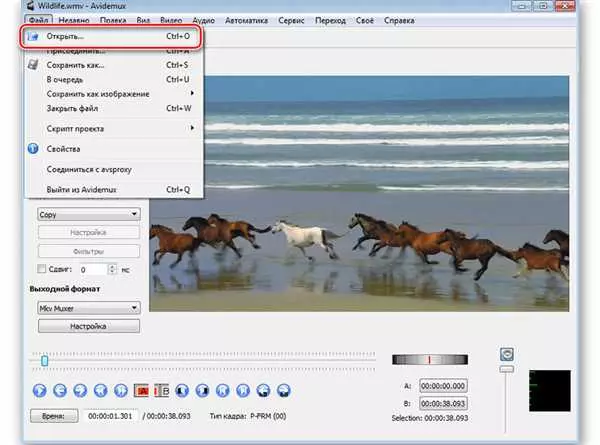Go to the first frame of the video
The height and width of the screenshot is (445, 600).
coord(223,391)
